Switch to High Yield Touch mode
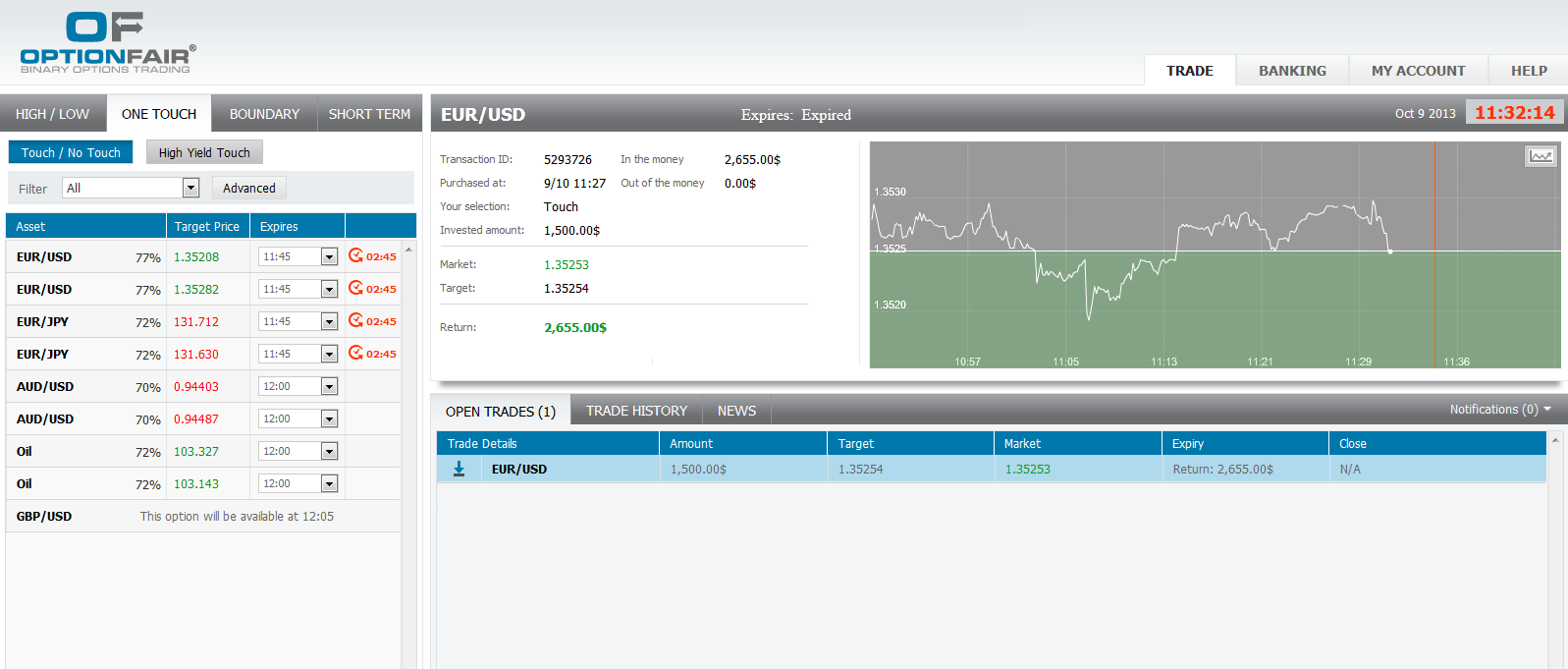Image resolution: width=1568 pixels, height=669 pixels. click(x=204, y=152)
